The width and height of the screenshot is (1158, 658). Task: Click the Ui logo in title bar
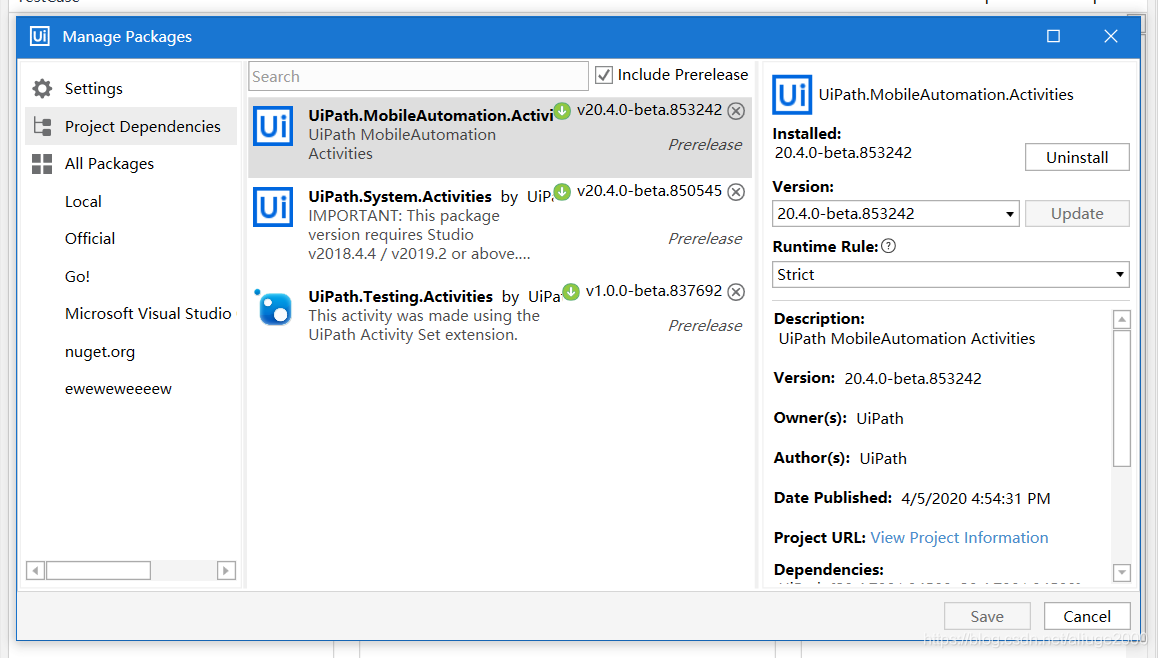[x=40, y=36]
